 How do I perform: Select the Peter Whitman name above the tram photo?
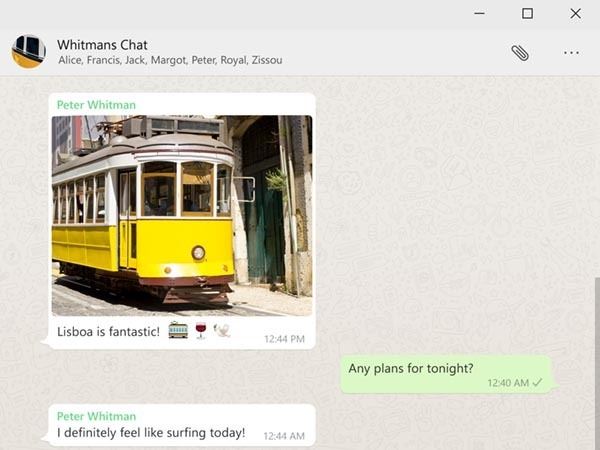click(96, 104)
